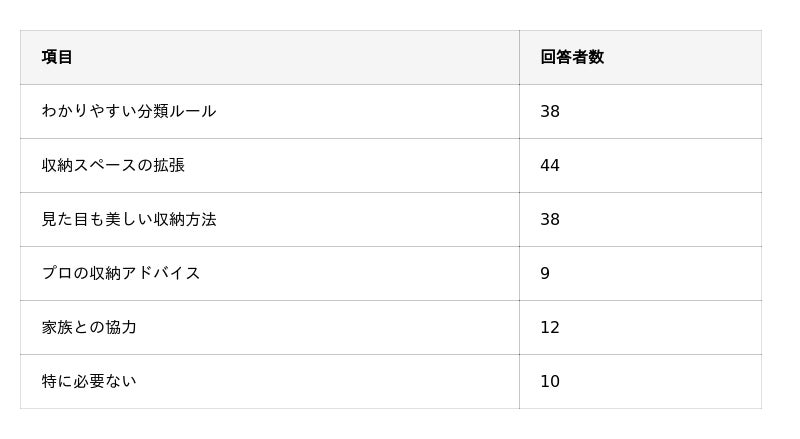Viewport: 800px width, 439px height.
Task: Click 38 in the 見た目も美しい収納方法 row
Action: pos(549,220)
